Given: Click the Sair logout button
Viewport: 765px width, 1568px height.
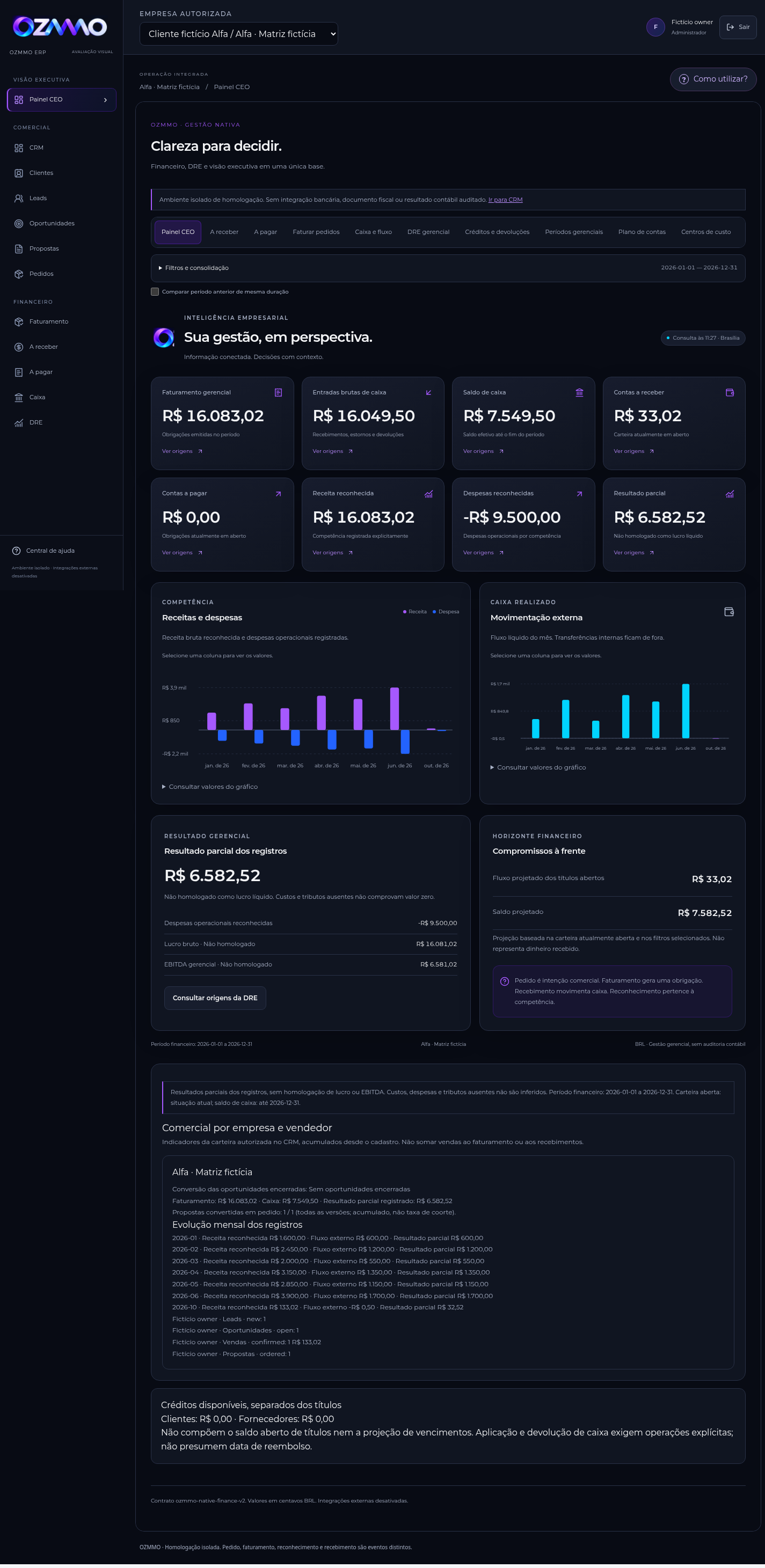Looking at the screenshot, I should [738, 27].
